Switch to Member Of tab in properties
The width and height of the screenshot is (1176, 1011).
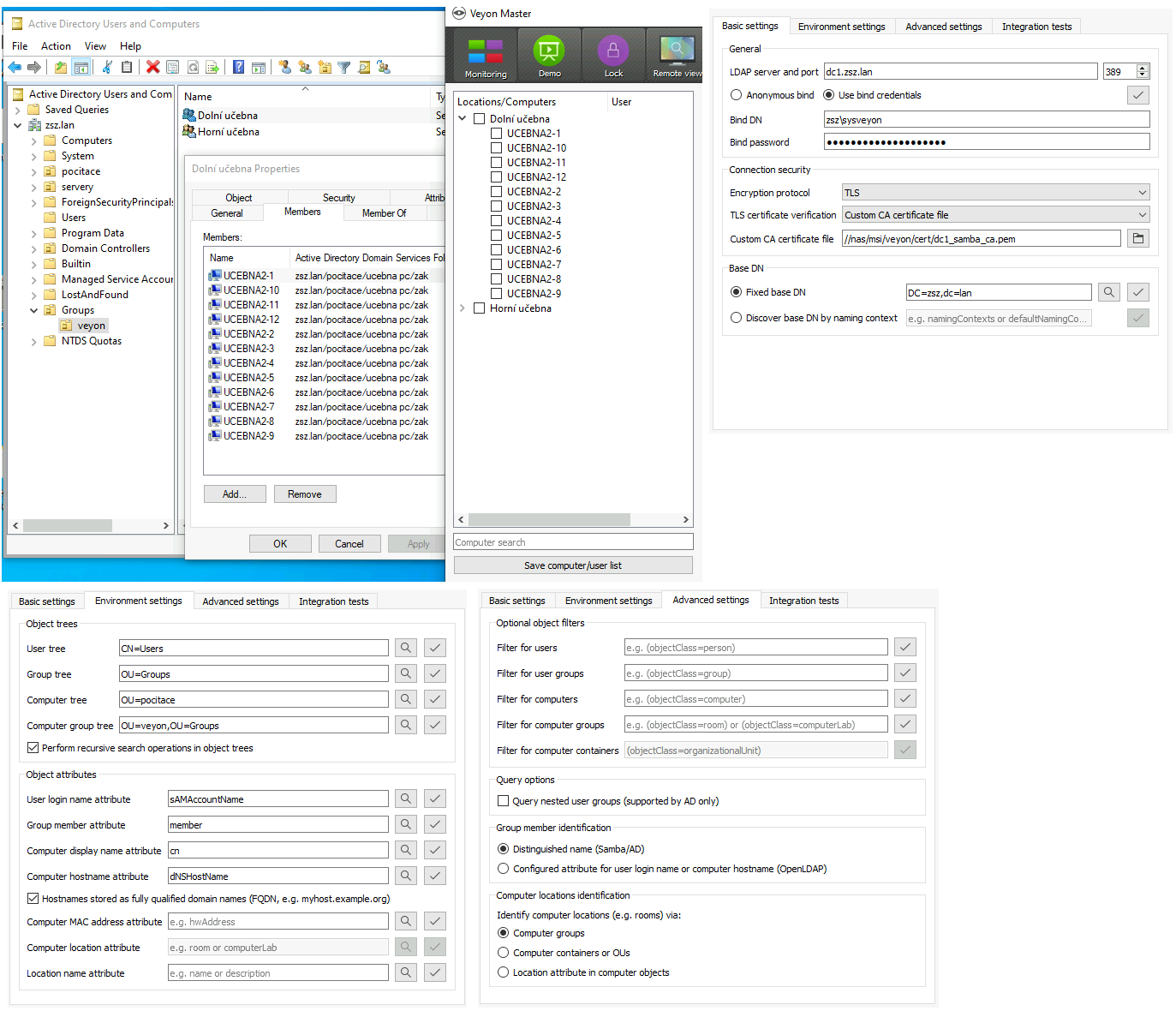pos(384,213)
